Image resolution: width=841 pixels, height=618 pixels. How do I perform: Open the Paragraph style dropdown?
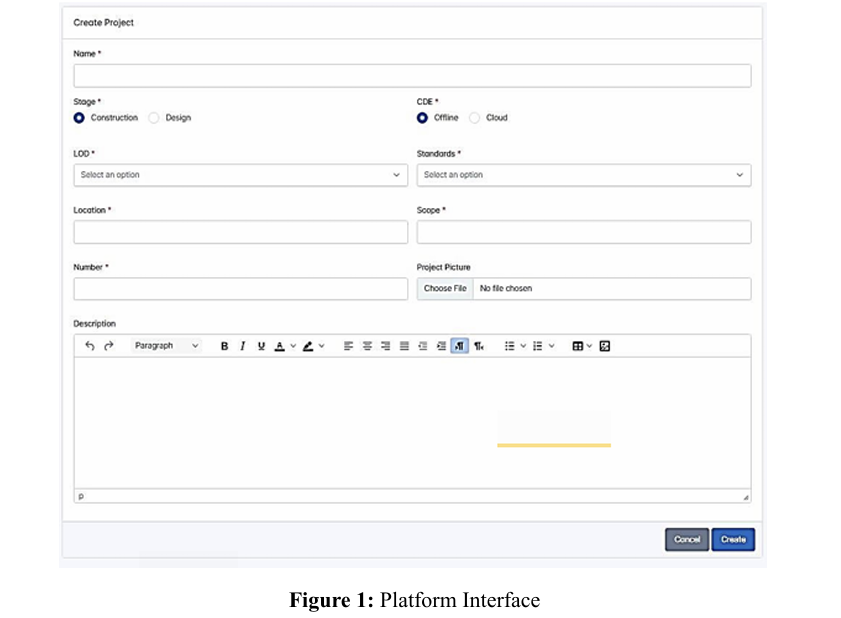[166, 346]
